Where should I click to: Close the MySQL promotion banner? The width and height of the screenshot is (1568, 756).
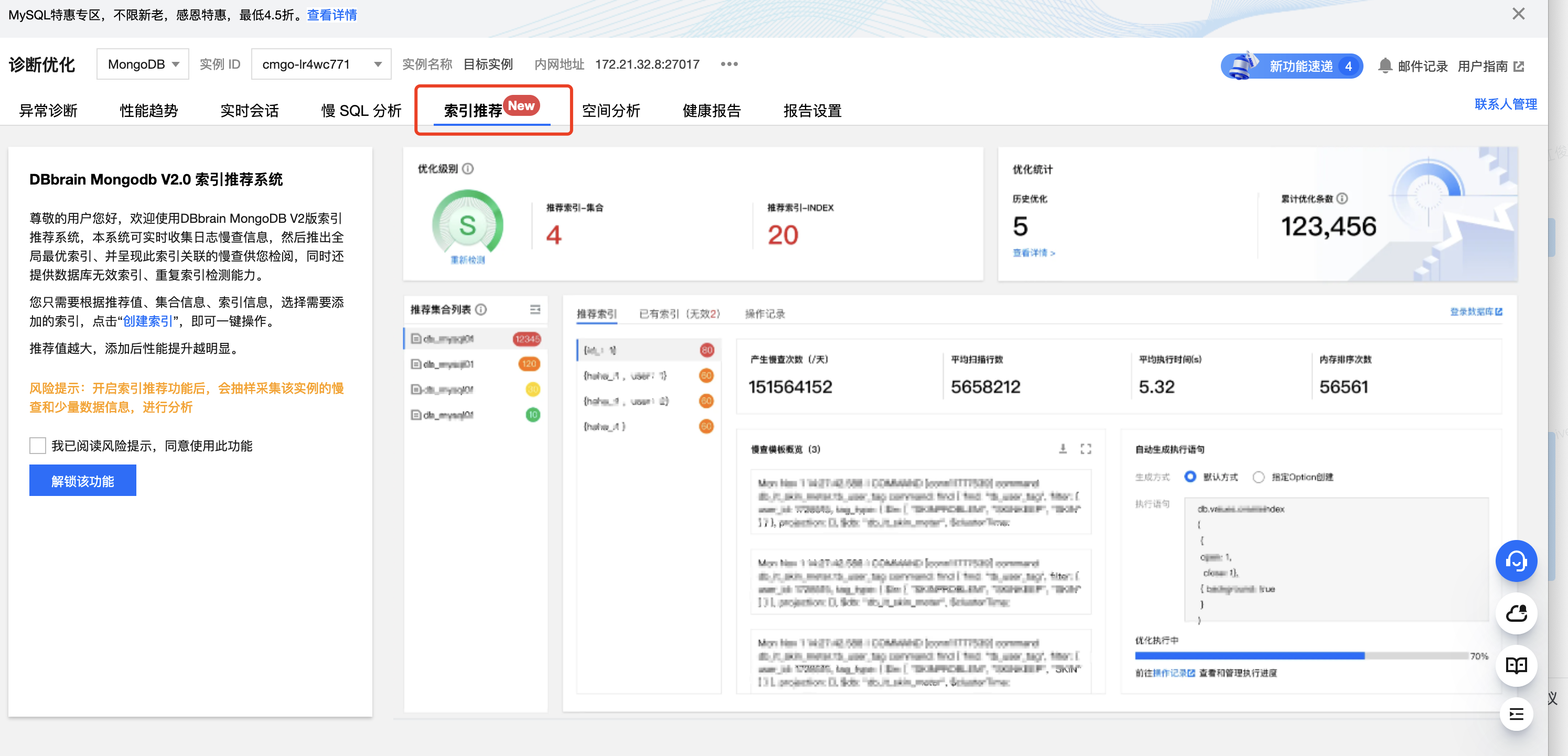[x=1518, y=14]
